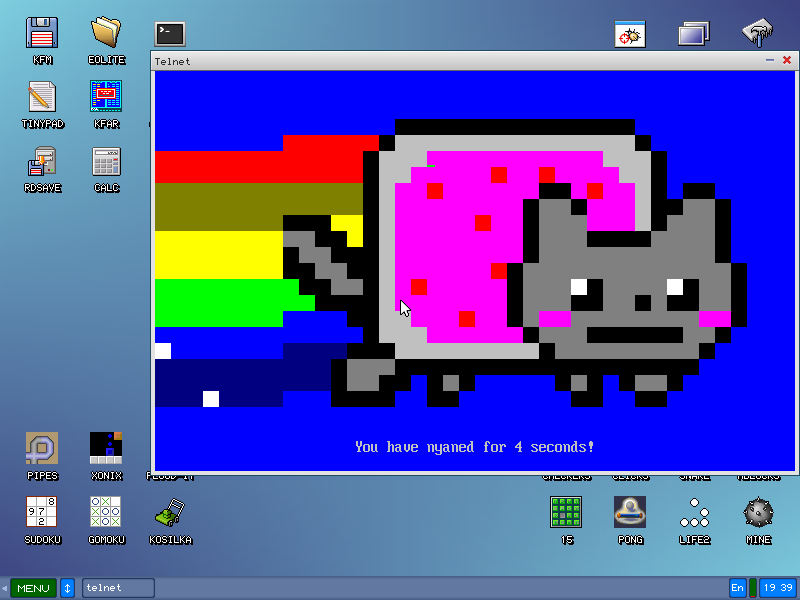Image resolution: width=800 pixels, height=600 pixels.
Task: Toggle the taskbar arrow control
Action: tap(66, 588)
